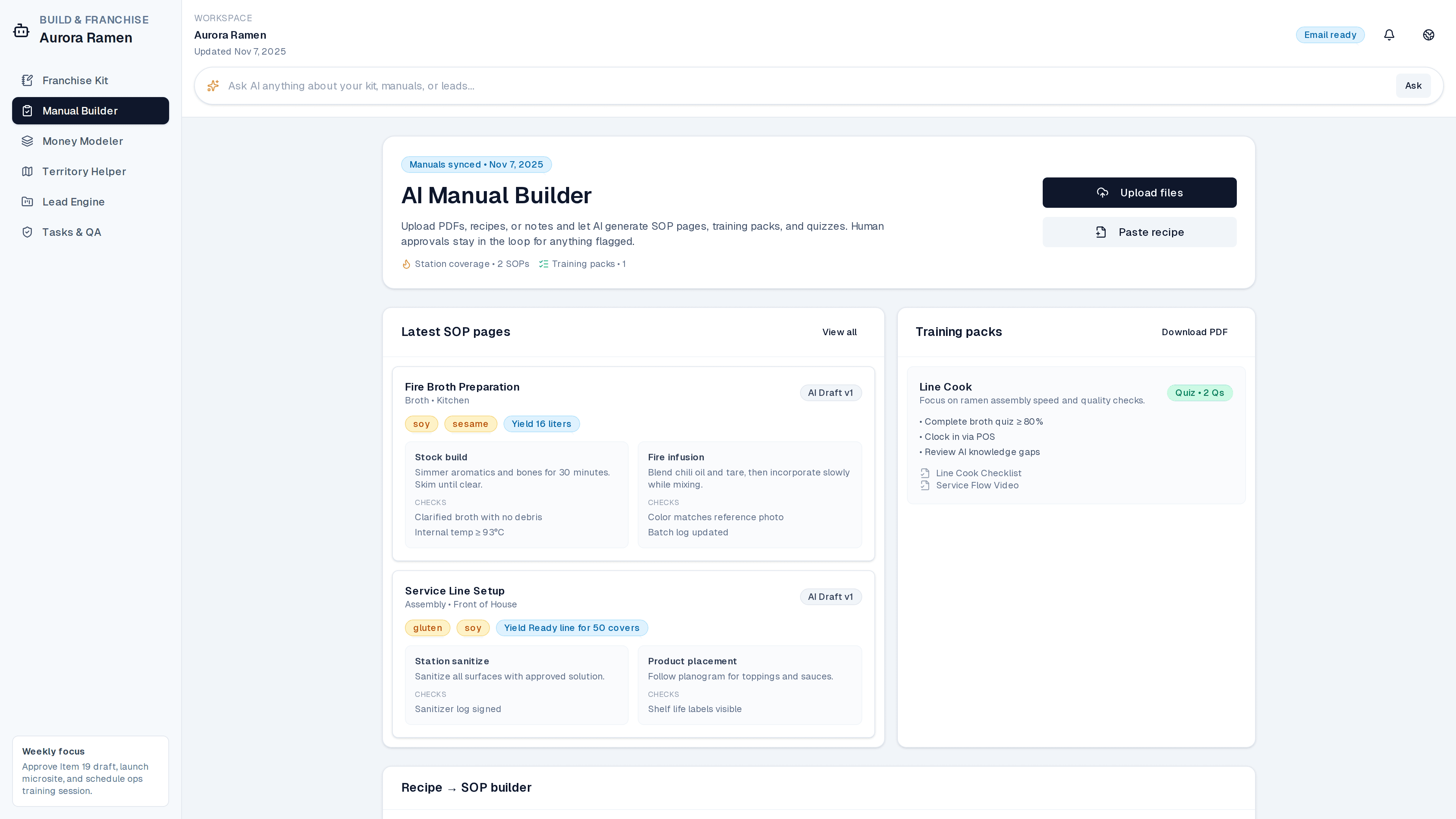1456x819 pixels.
Task: Open the Territory Helper page
Action: tap(84, 172)
